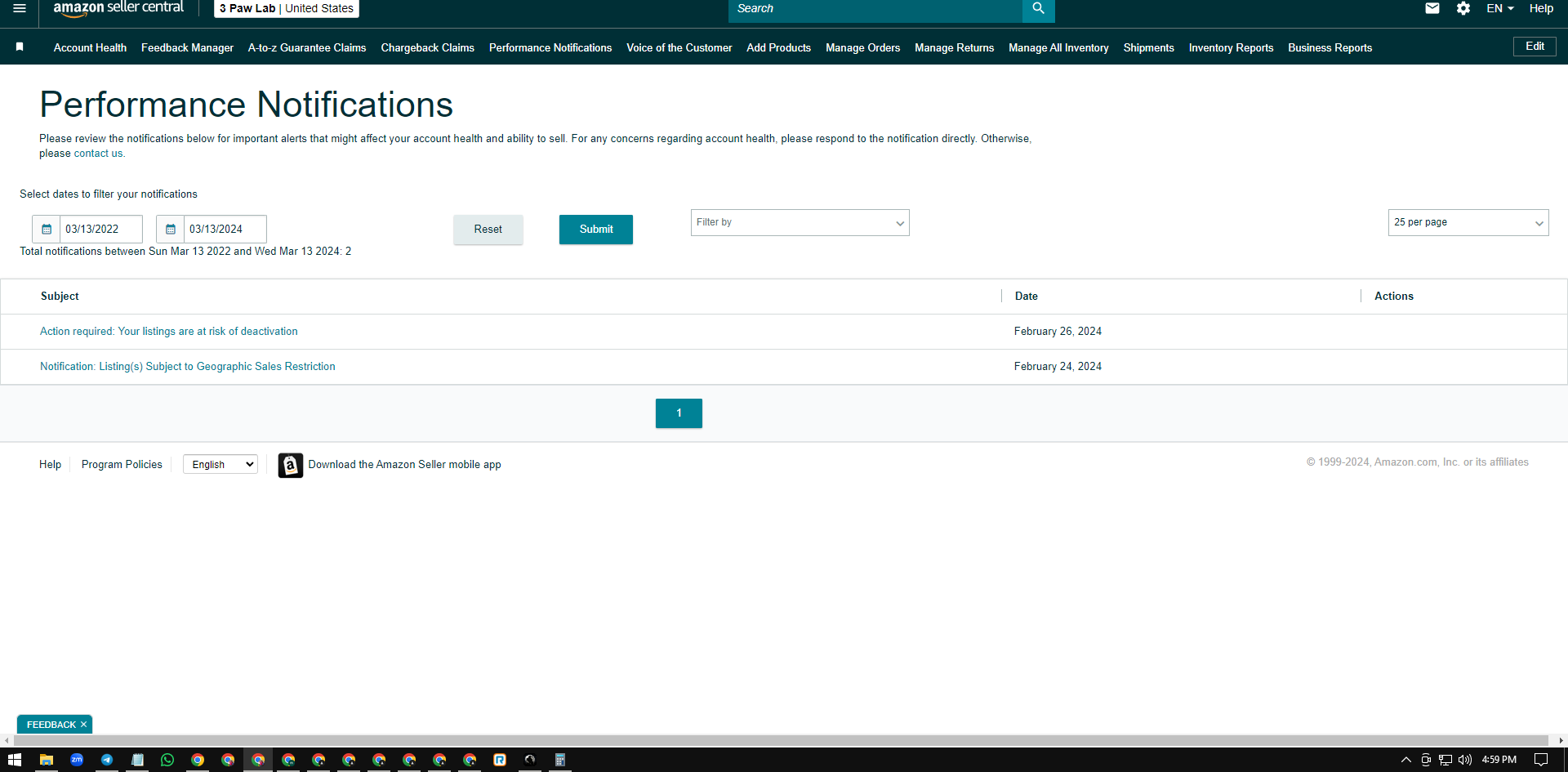The width and height of the screenshot is (1568, 772).
Task: Open A-to-z Guarantee Claims
Action: pos(307,48)
